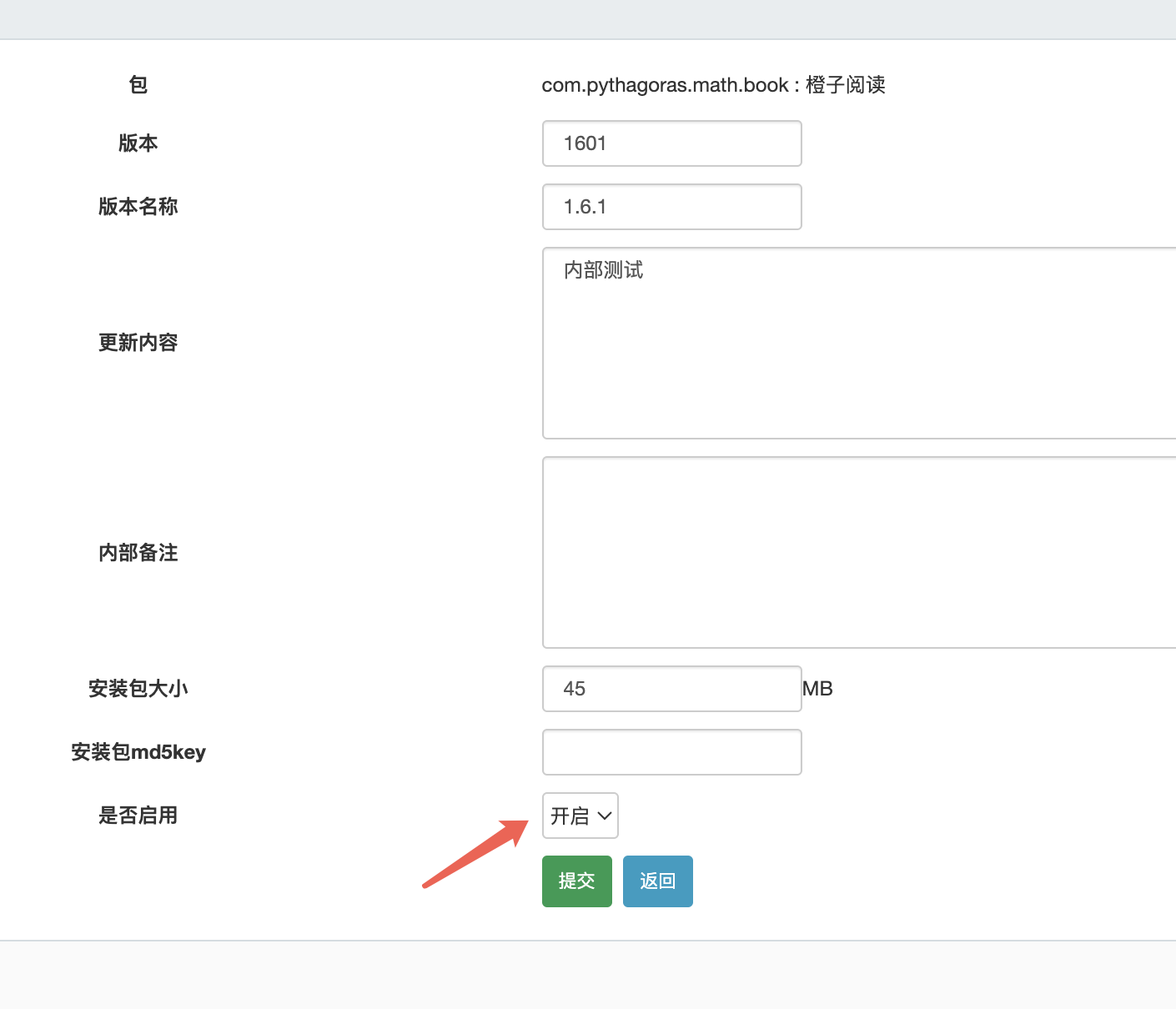Click the 安装包大小 input containing 45

(672, 689)
